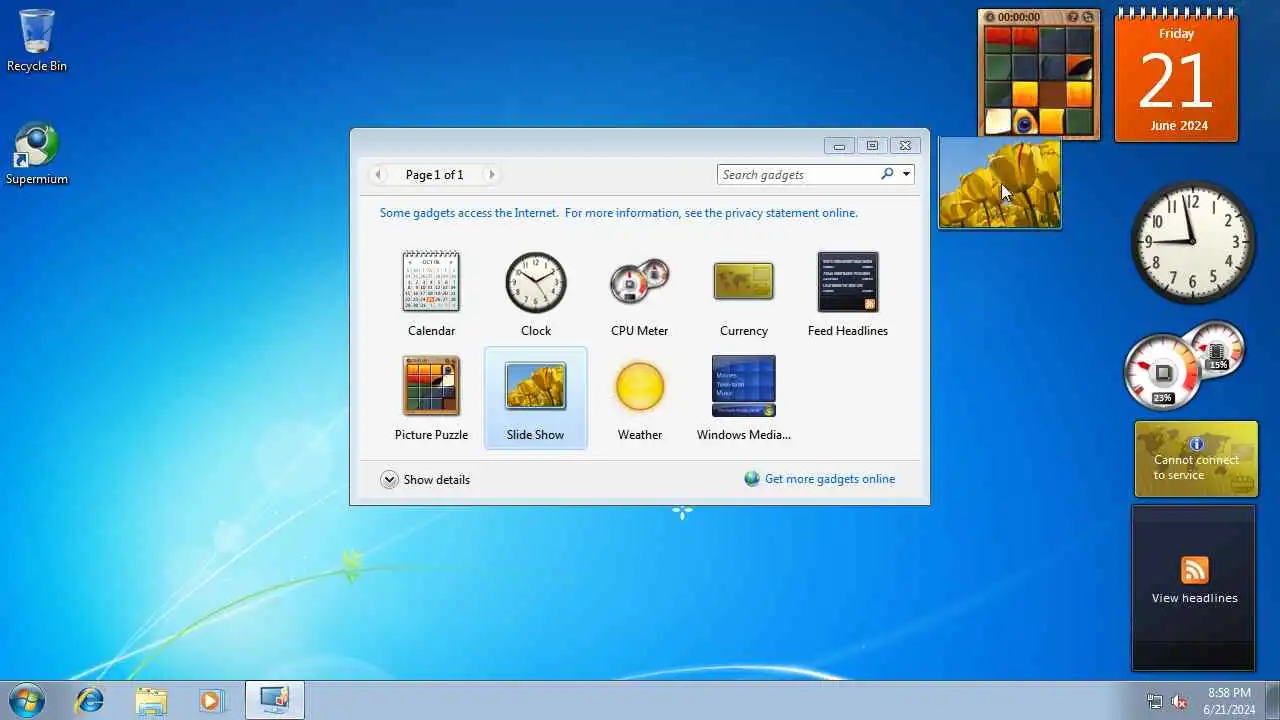This screenshot has width=1280, height=720.
Task: Open the Start menu orb
Action: pyautogui.click(x=25, y=700)
